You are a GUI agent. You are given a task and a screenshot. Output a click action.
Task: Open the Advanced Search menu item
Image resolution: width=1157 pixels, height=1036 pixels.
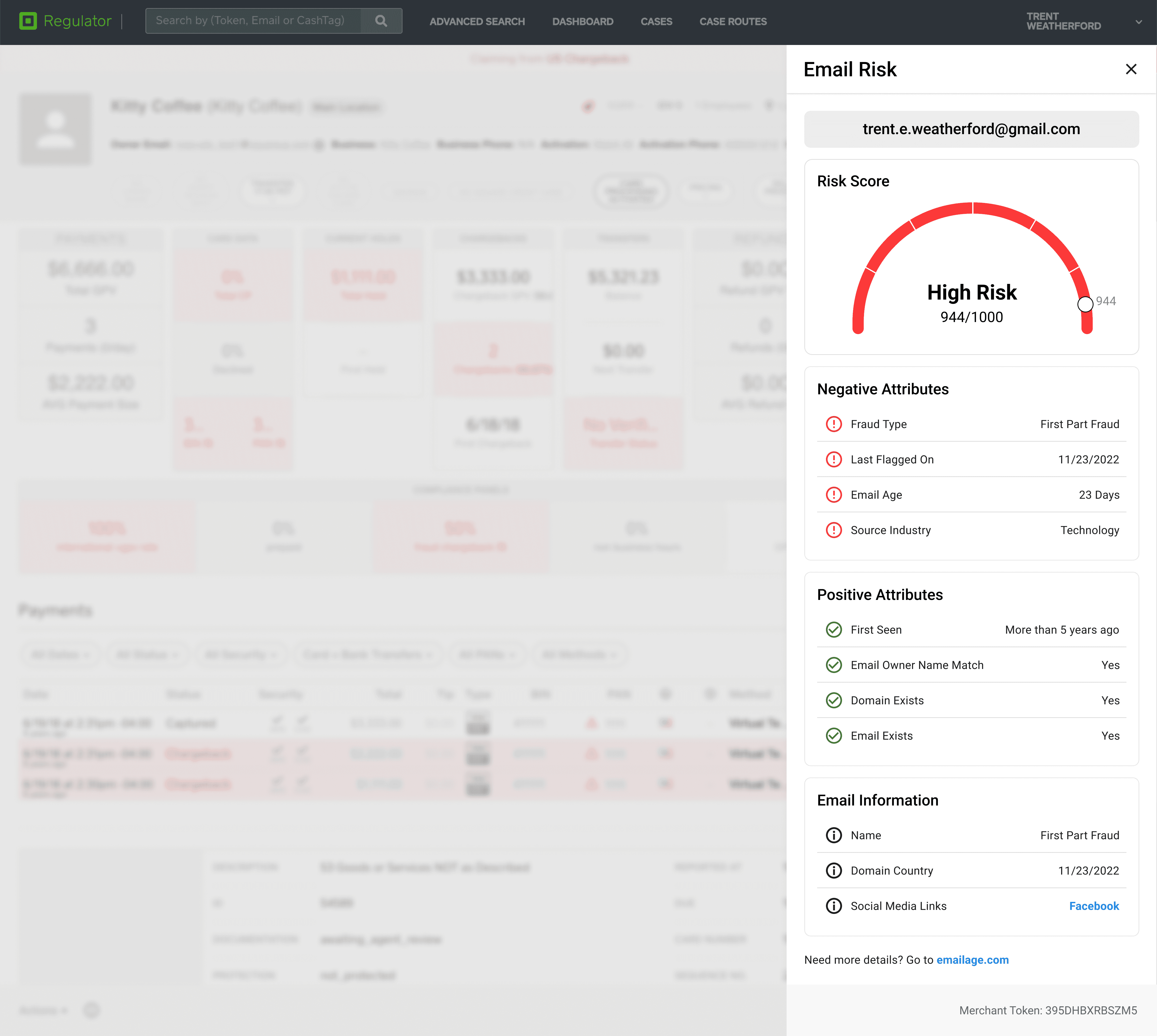[x=477, y=22]
